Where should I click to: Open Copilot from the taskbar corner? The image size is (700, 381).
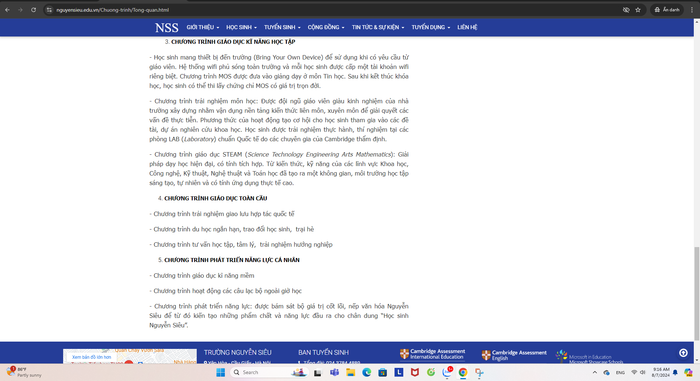pos(688,373)
